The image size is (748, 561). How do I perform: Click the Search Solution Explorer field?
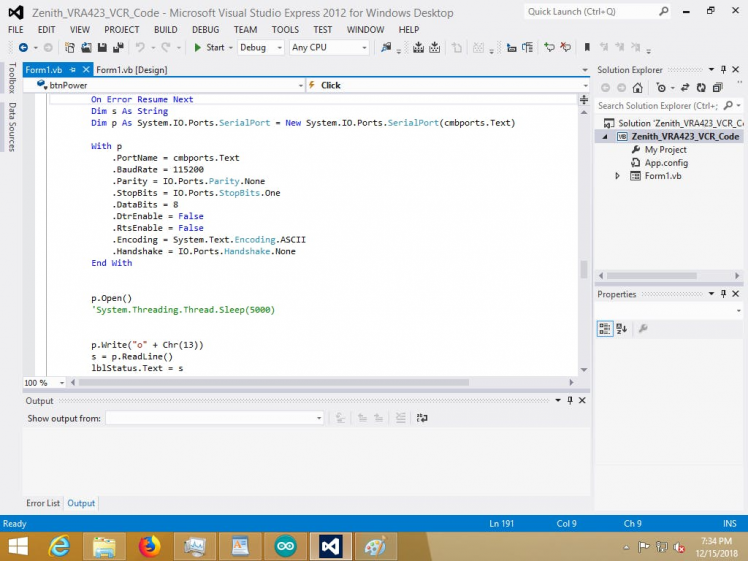pyautogui.click(x=658, y=105)
